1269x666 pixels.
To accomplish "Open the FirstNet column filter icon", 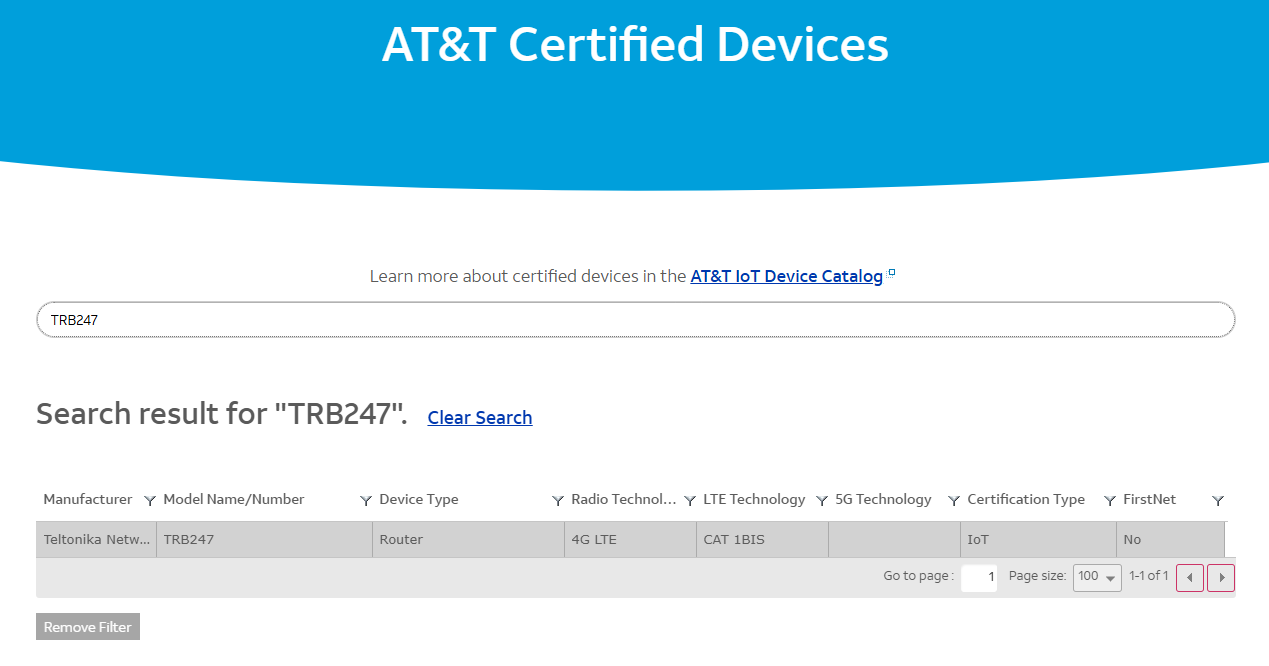I will 1218,500.
